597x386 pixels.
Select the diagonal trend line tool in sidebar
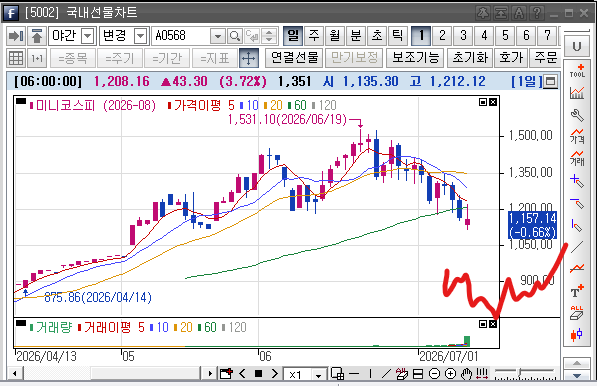[x=577, y=247]
